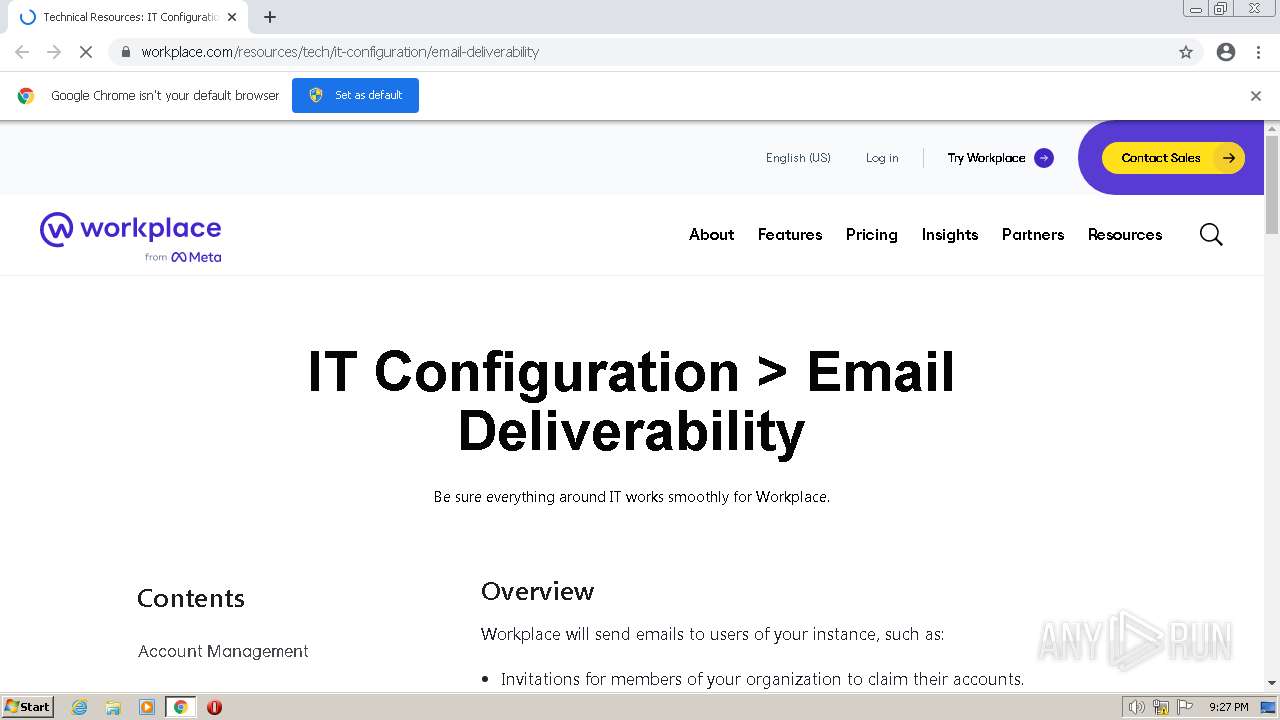
Task: Open Chrome three-dot menu
Action: 1259,52
